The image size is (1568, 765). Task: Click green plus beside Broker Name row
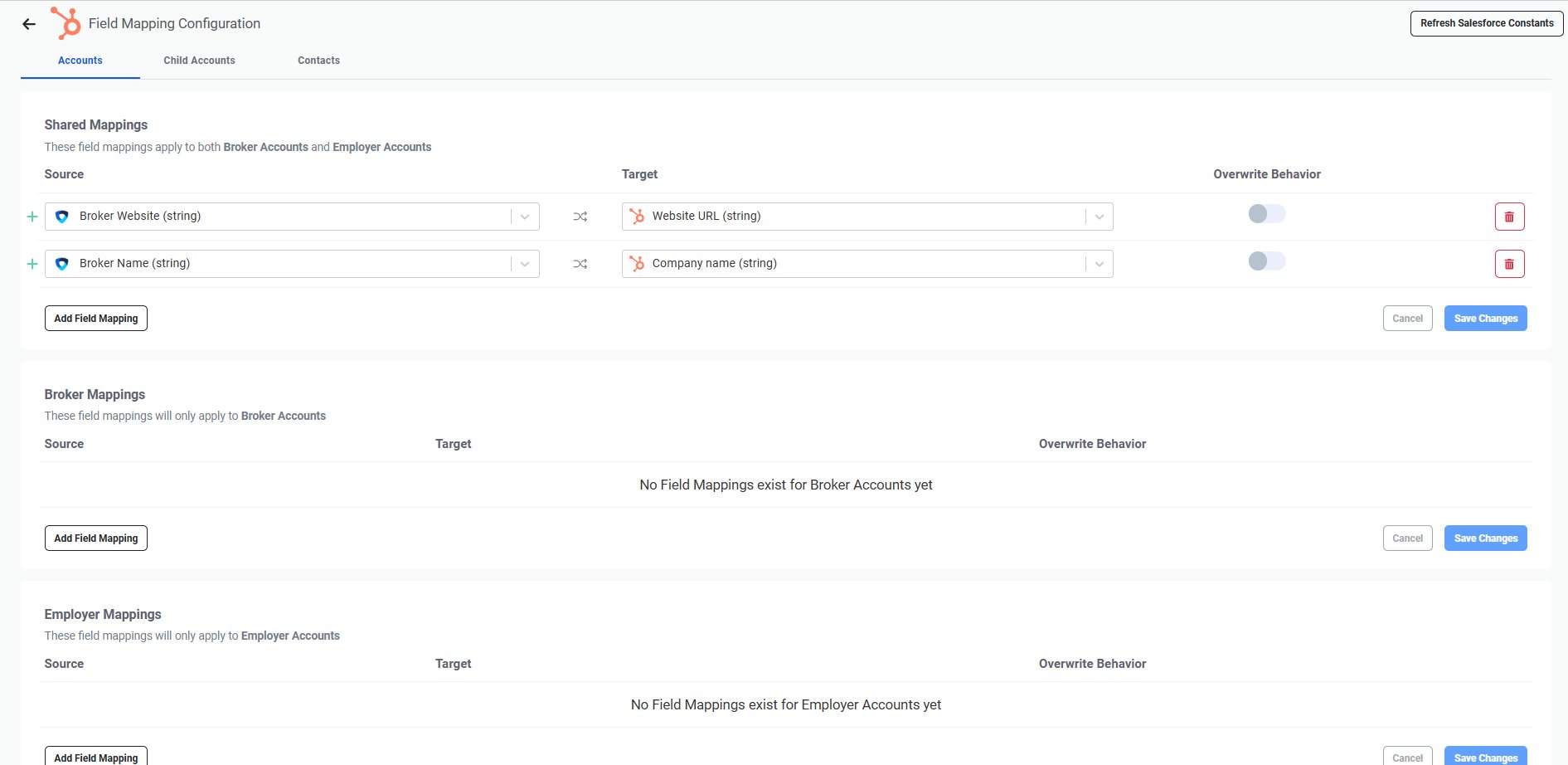[32, 264]
